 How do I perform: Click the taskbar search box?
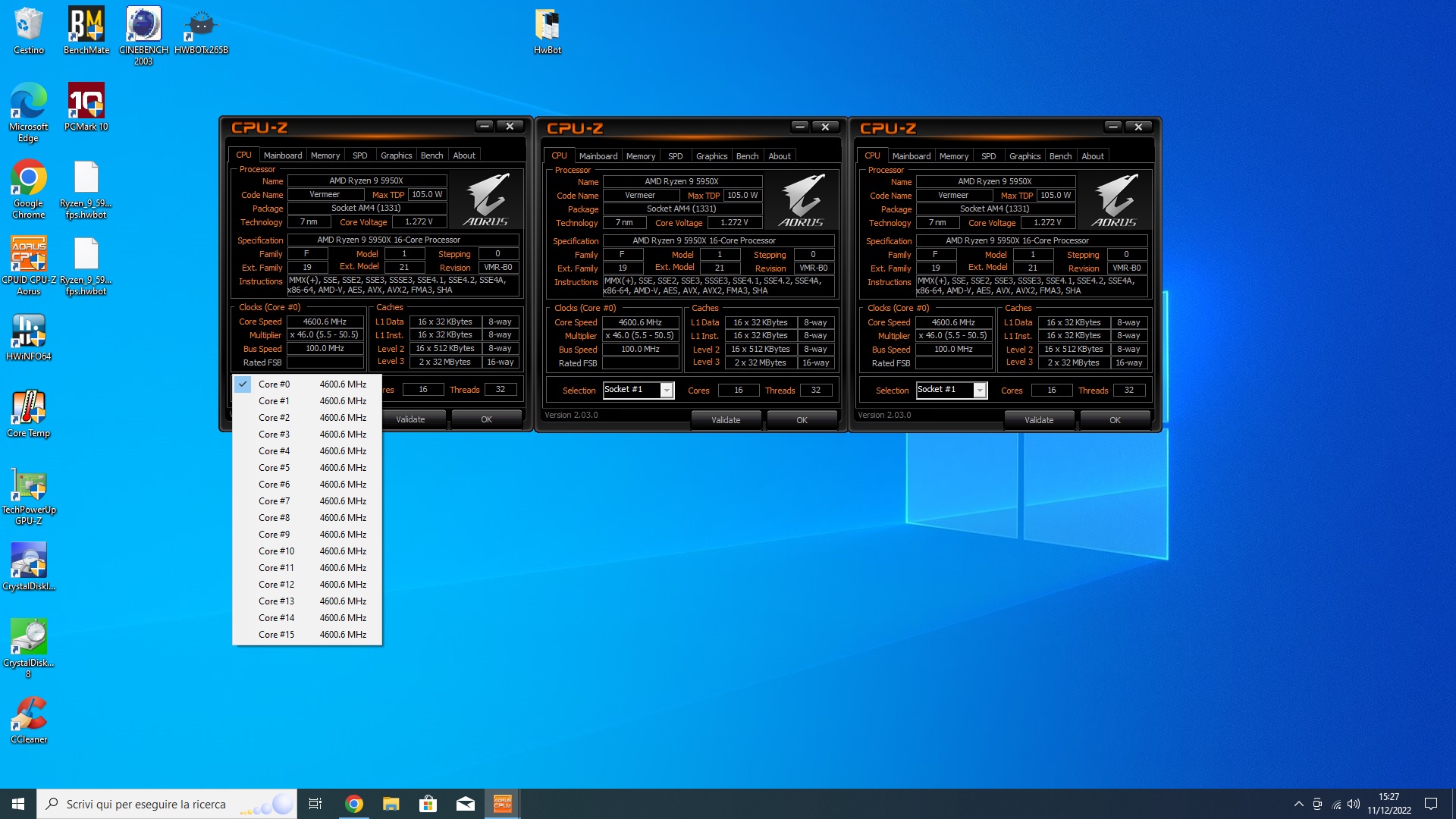pyautogui.click(x=167, y=804)
